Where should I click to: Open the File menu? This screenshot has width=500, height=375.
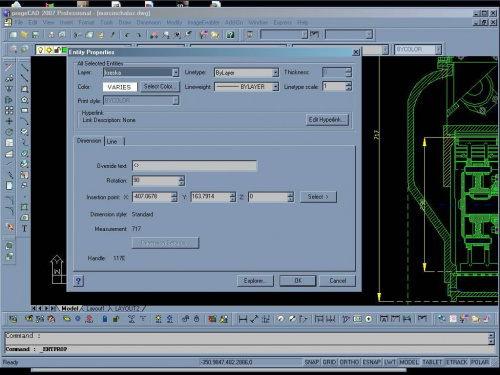19,22
